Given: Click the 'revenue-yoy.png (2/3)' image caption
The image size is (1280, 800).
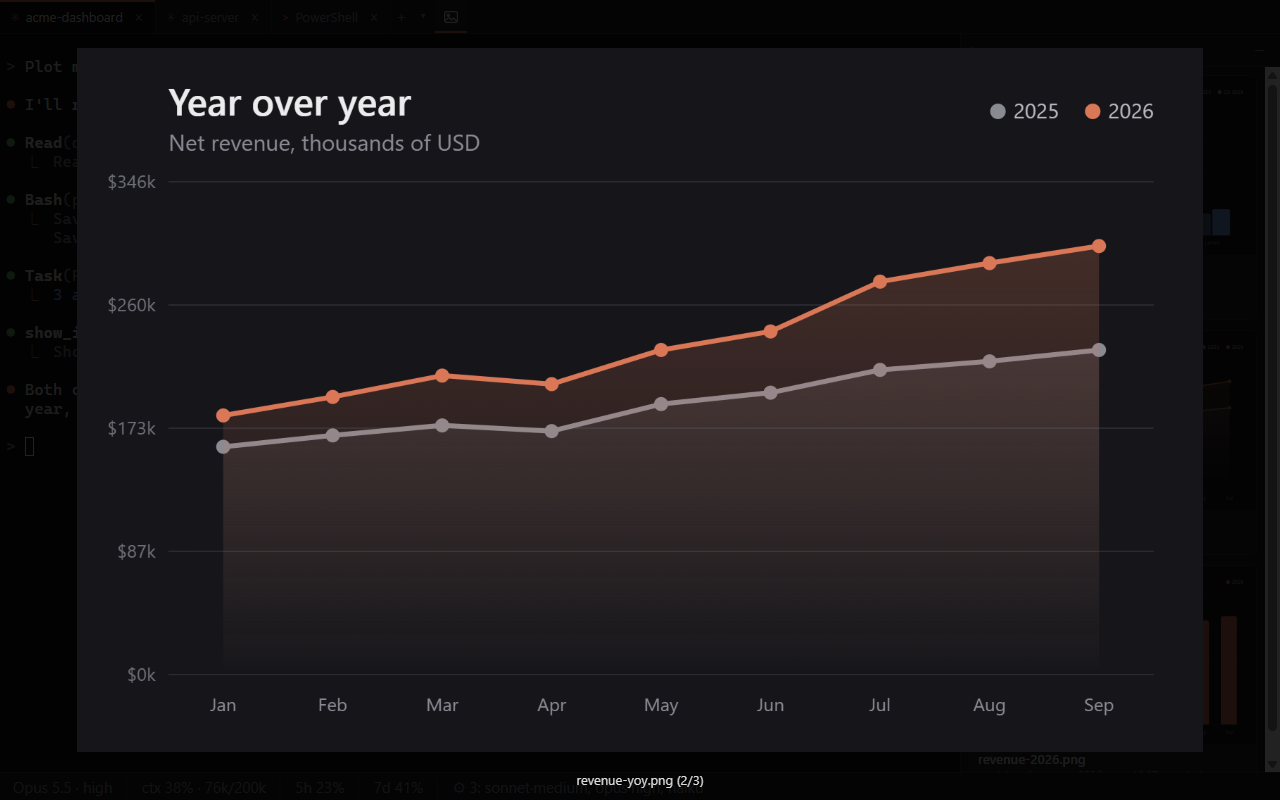Looking at the screenshot, I should point(640,781).
